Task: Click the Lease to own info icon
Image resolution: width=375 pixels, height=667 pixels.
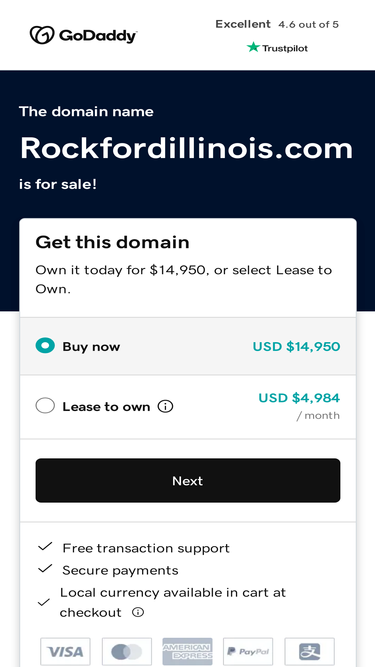Action: [x=165, y=407]
